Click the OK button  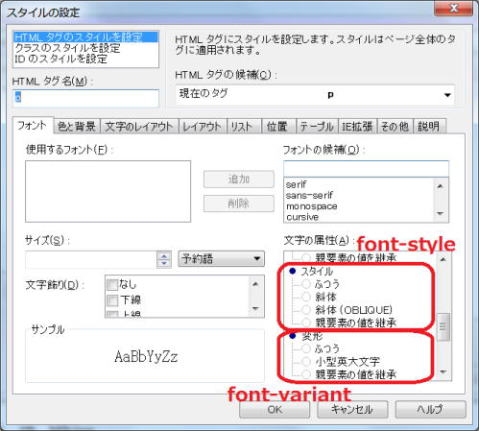[x=274, y=409]
